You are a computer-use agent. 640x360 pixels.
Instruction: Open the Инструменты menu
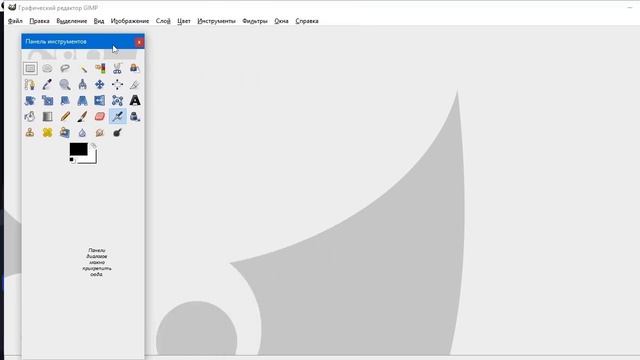[216, 21]
